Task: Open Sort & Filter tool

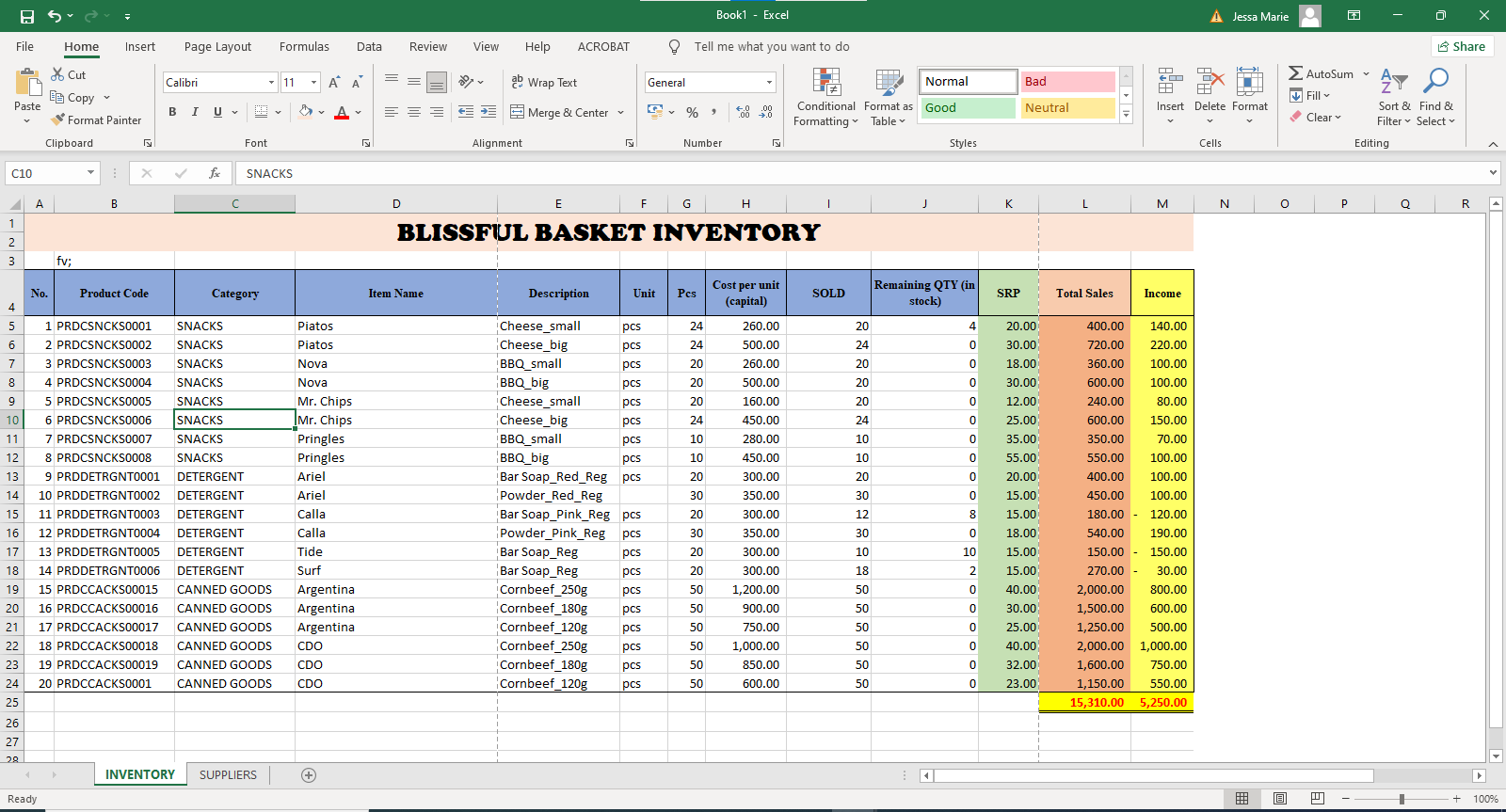Action: tap(1393, 96)
